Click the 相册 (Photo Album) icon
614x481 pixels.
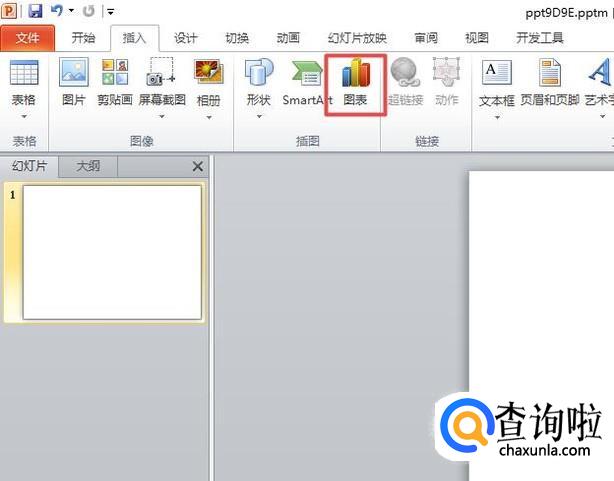pyautogui.click(x=209, y=72)
